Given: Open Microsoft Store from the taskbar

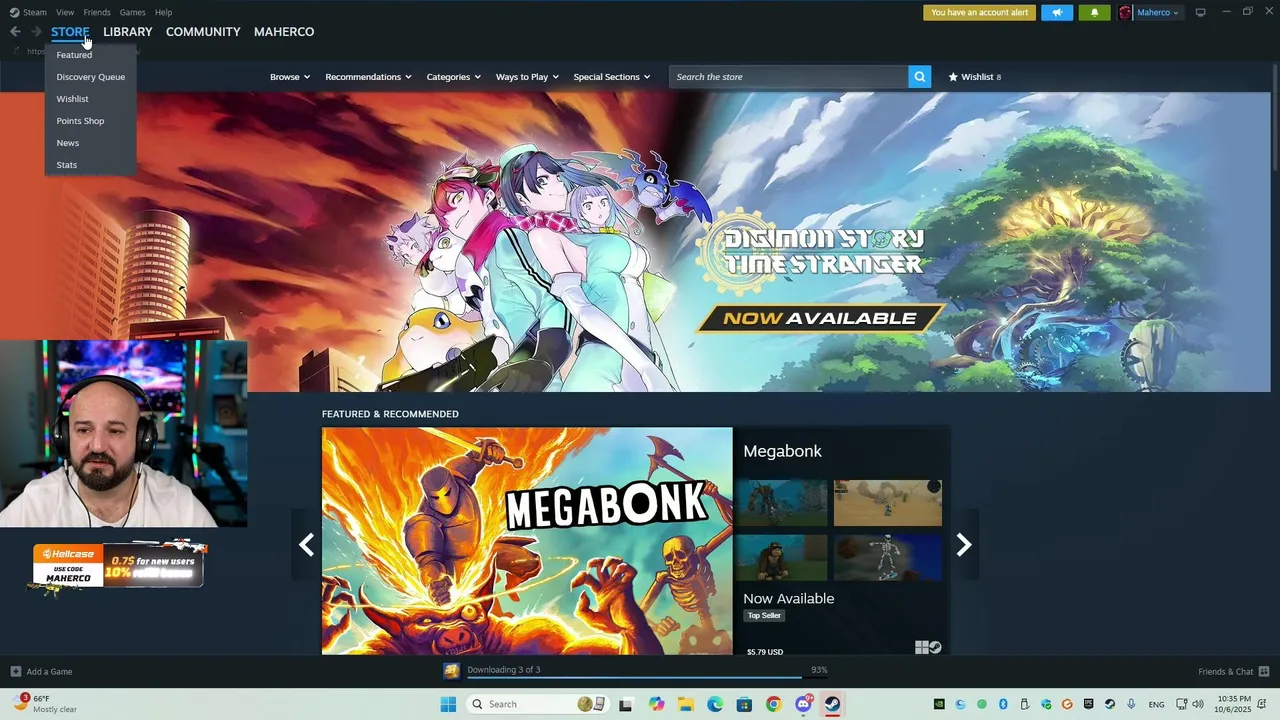Looking at the screenshot, I should click(x=744, y=704).
